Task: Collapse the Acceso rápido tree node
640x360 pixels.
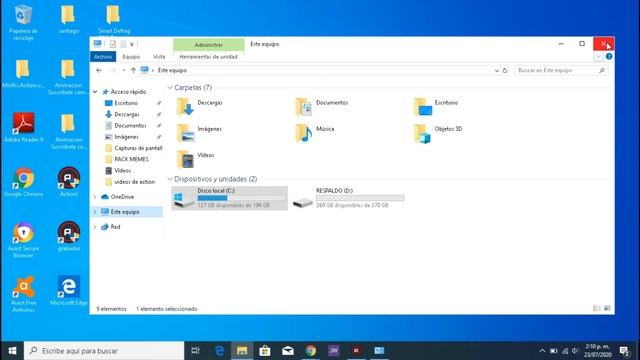Action: (95, 92)
